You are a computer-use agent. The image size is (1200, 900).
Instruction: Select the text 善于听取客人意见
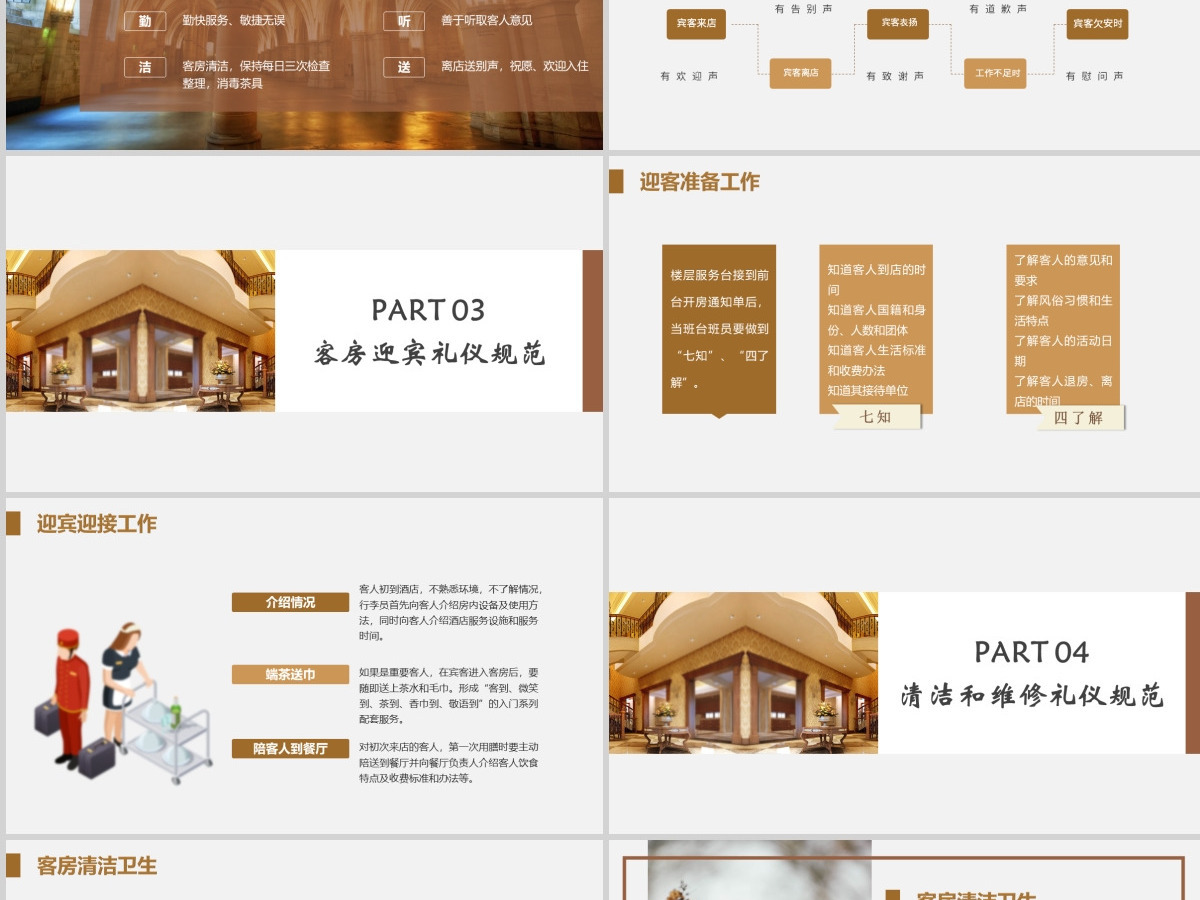pos(487,20)
